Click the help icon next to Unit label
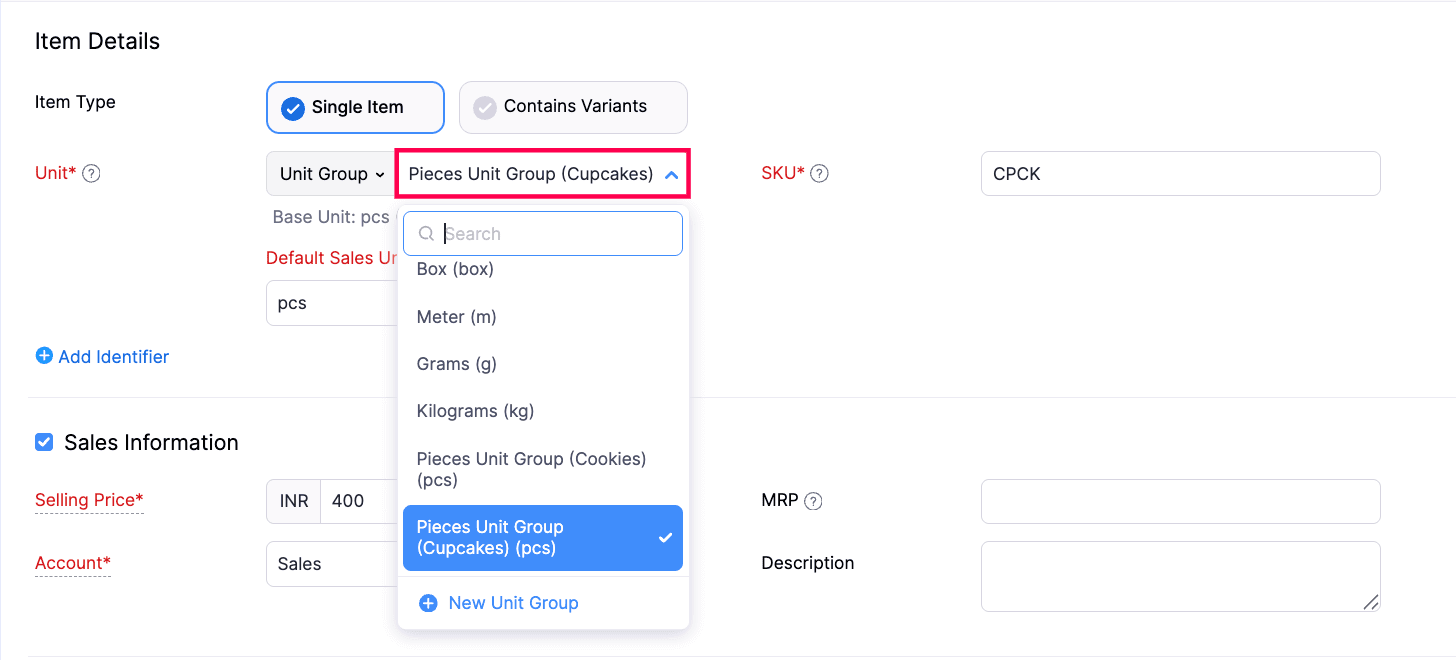Screen dimensions: 1456x660 click(x=91, y=173)
